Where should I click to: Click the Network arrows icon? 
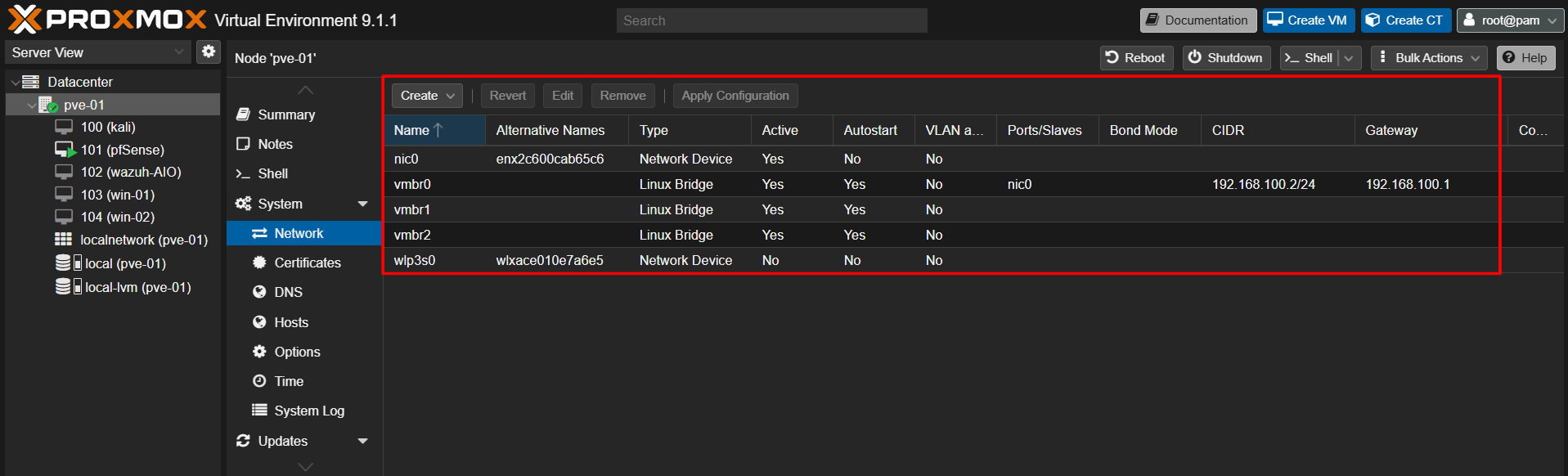(259, 233)
